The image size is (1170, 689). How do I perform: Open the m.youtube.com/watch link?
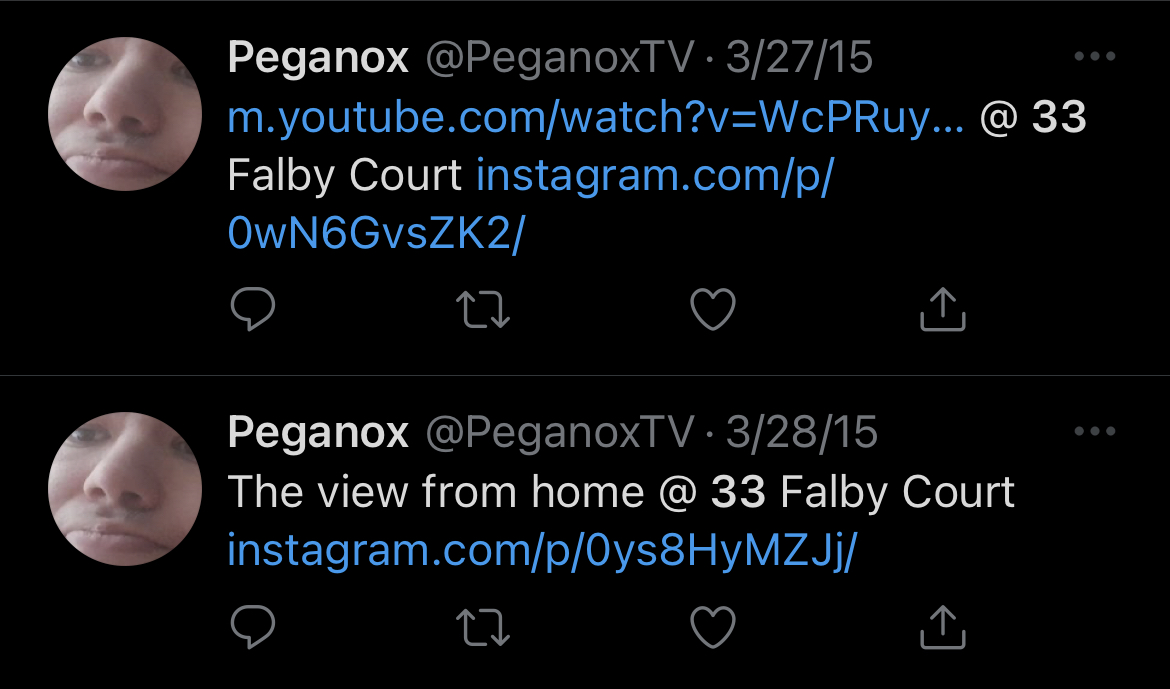(x=595, y=118)
